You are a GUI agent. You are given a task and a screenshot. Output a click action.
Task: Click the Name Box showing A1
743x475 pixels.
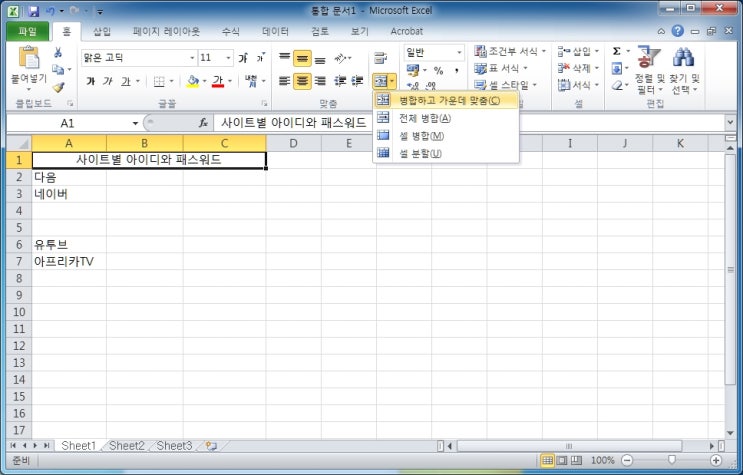[67, 123]
